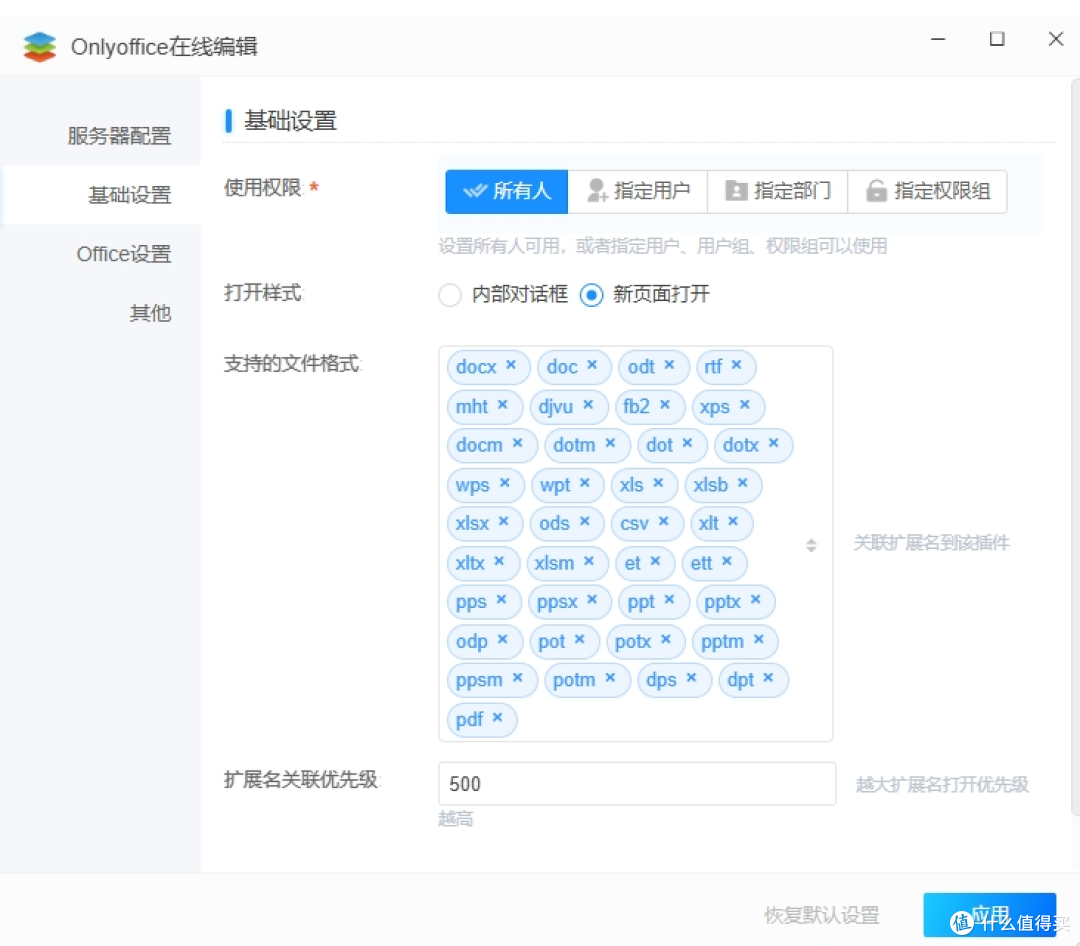Click the sort arrows beside the format list
This screenshot has width=1080, height=946.
tap(810, 544)
